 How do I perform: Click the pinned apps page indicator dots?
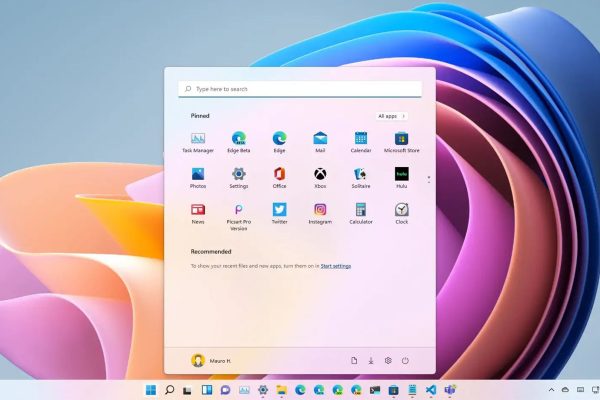pyautogui.click(x=429, y=179)
